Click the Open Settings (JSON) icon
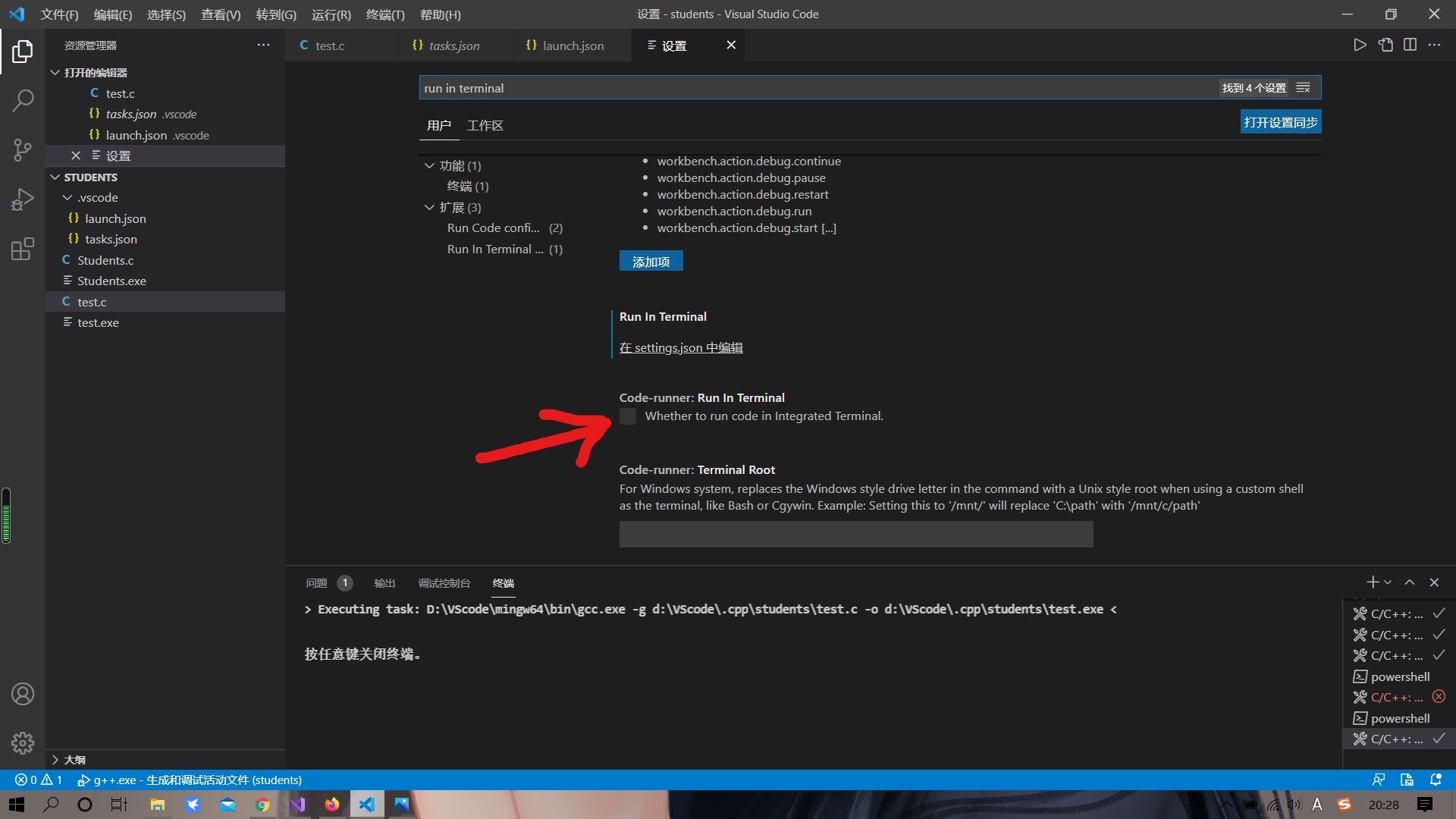The image size is (1456, 819). pyautogui.click(x=1385, y=45)
